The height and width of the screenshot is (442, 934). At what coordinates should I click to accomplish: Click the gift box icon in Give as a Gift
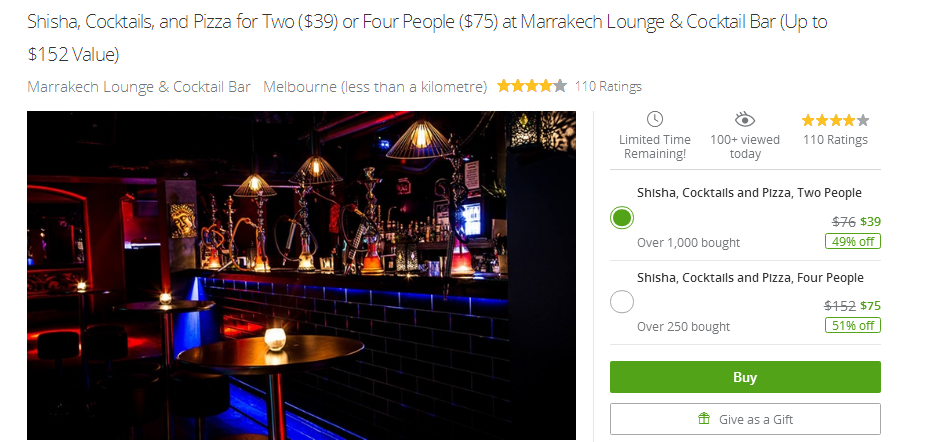[x=704, y=419]
